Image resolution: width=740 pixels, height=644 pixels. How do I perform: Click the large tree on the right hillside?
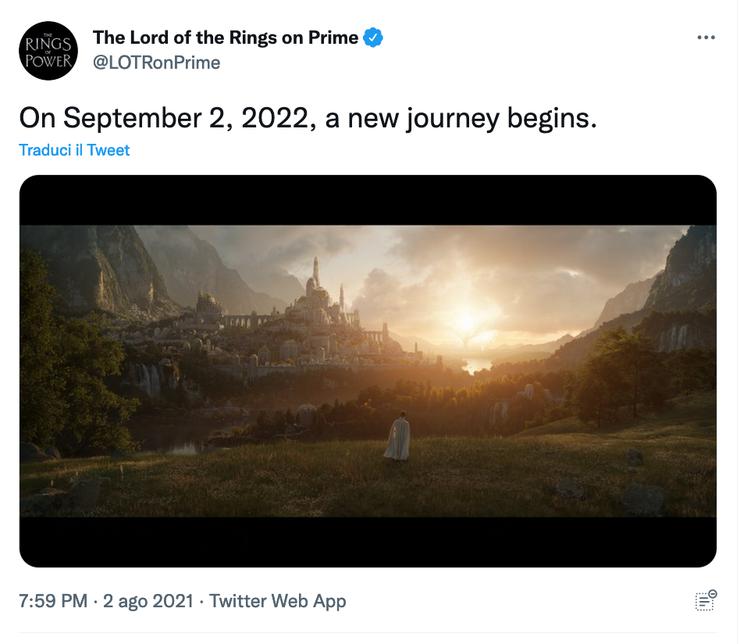click(618, 375)
